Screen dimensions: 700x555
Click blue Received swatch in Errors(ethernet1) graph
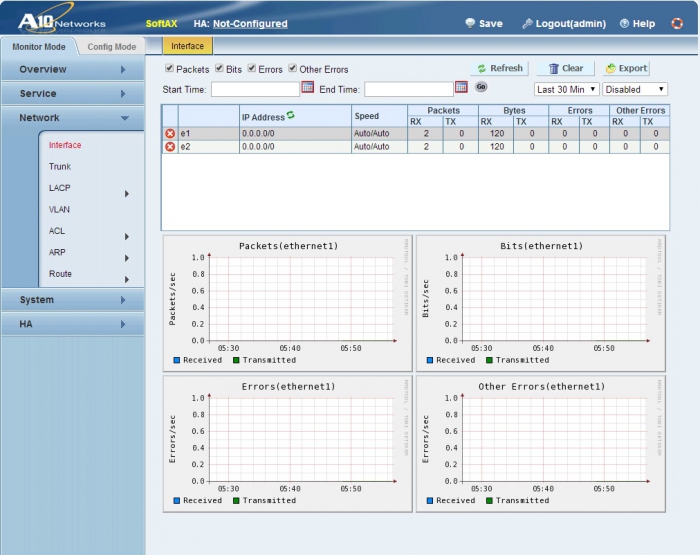pyautogui.click(x=176, y=501)
